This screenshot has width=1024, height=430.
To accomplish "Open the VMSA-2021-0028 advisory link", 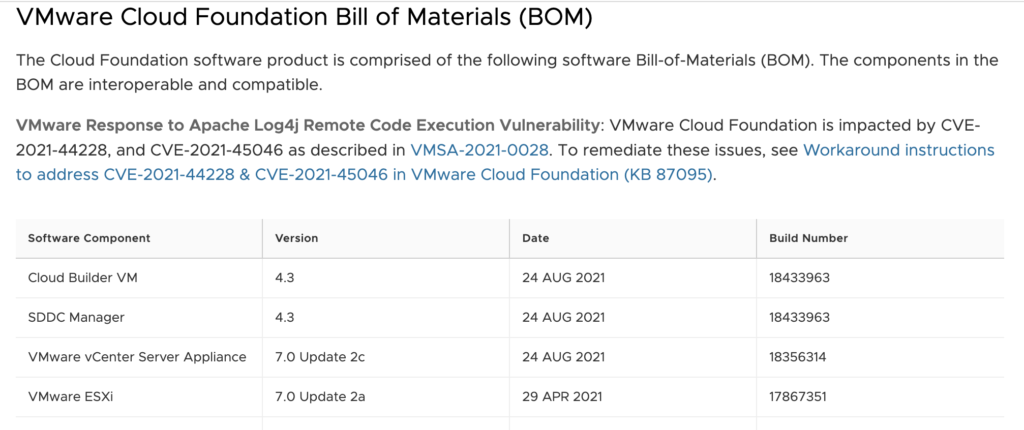I will [478, 151].
